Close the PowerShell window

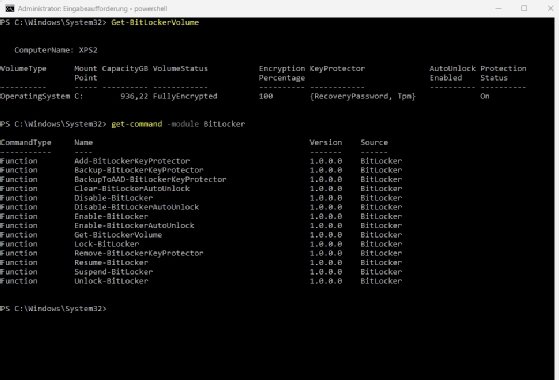550,8
